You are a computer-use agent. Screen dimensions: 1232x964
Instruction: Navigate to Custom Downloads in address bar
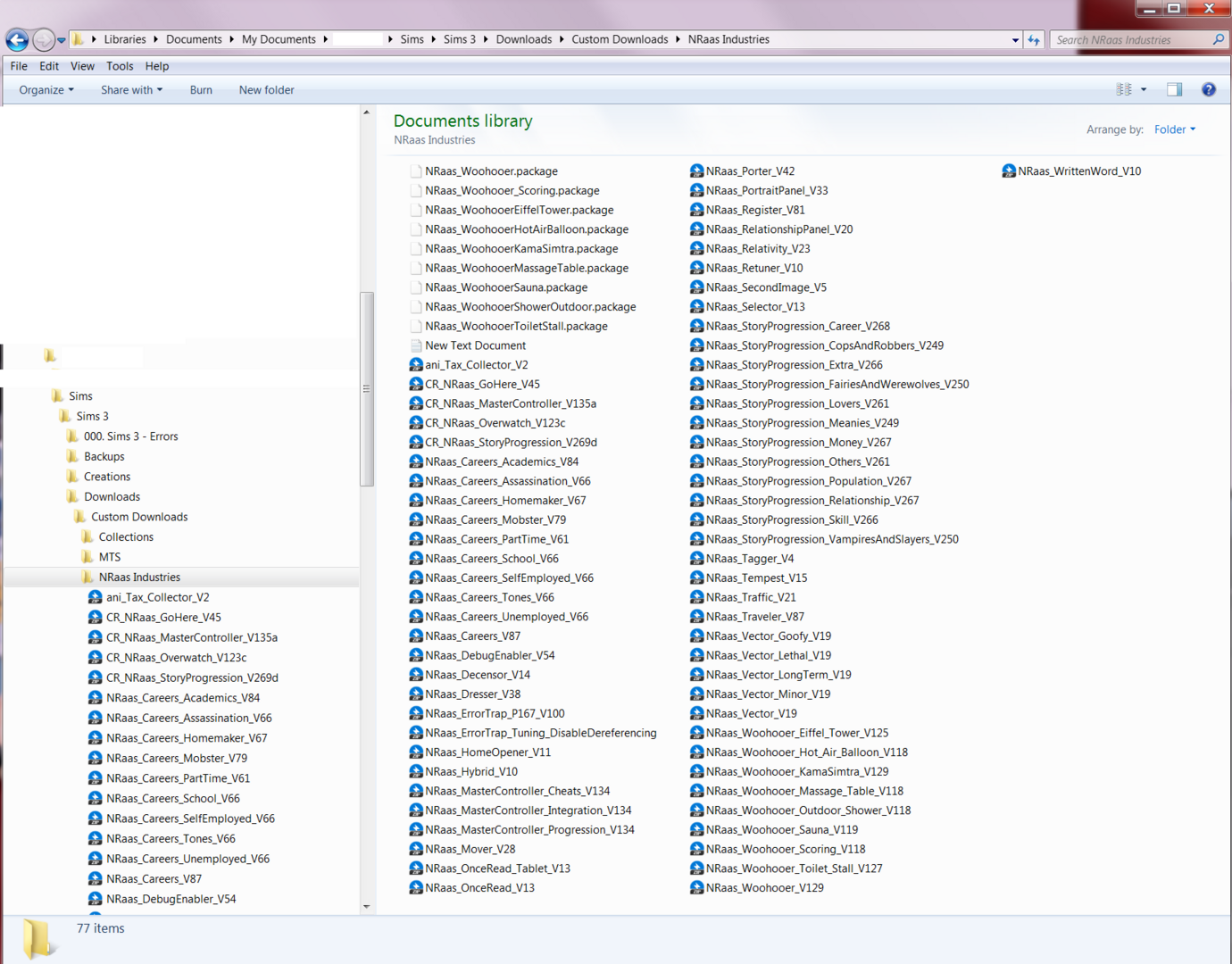620,39
